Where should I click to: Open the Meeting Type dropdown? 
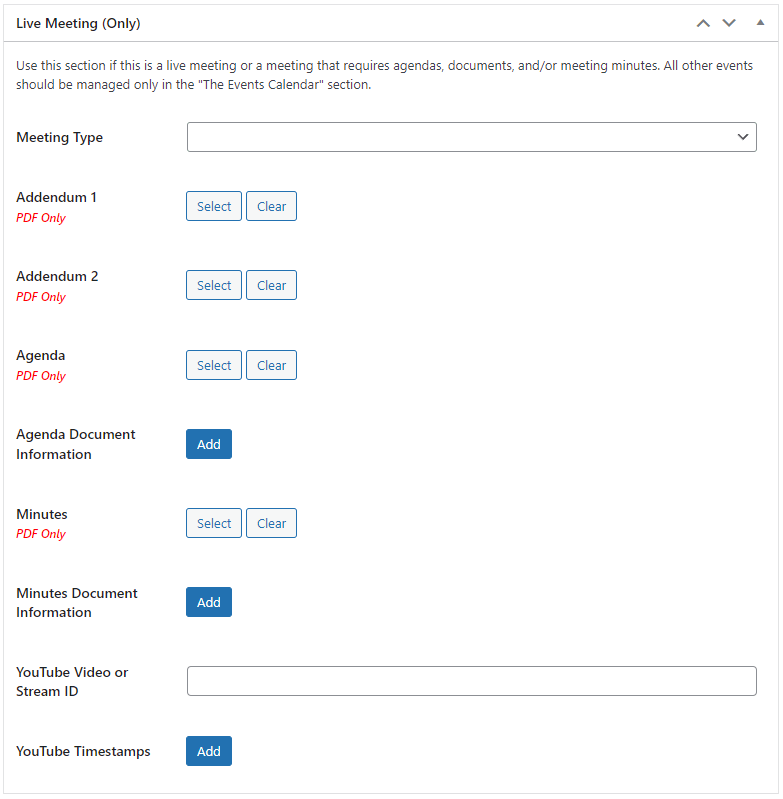tap(471, 137)
